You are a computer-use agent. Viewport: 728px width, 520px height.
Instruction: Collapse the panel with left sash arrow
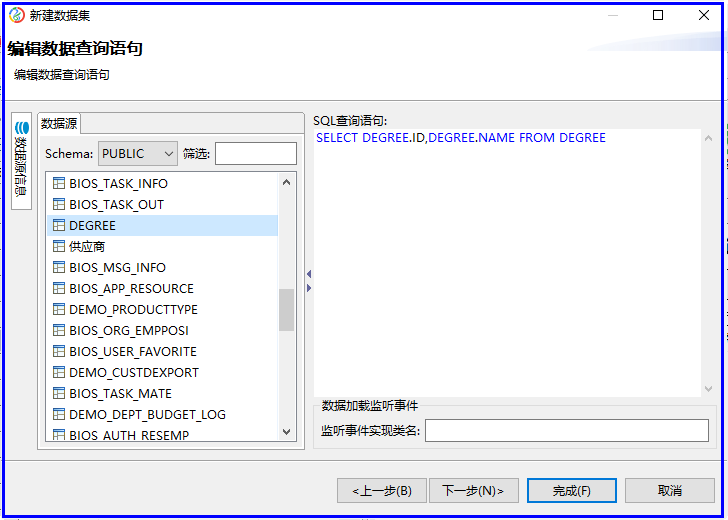point(309,274)
